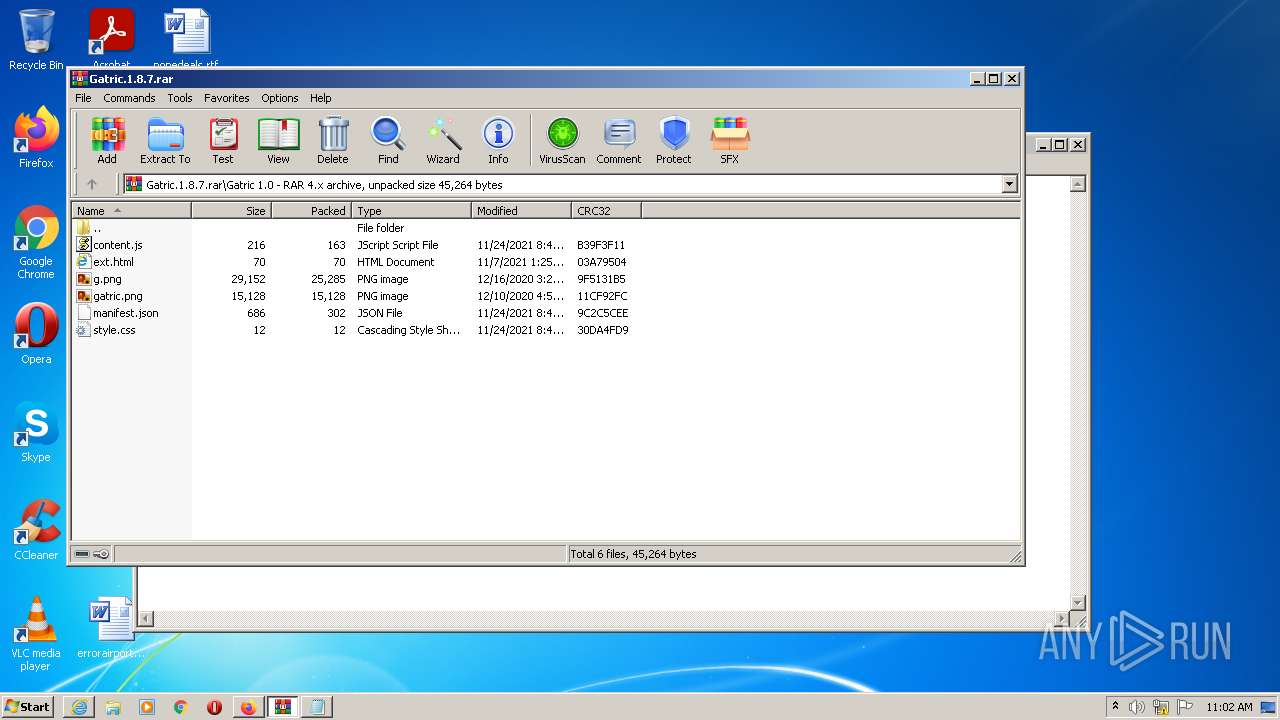Start VirusScan on the archive
The height and width of the screenshot is (720, 1280).
coord(562,141)
